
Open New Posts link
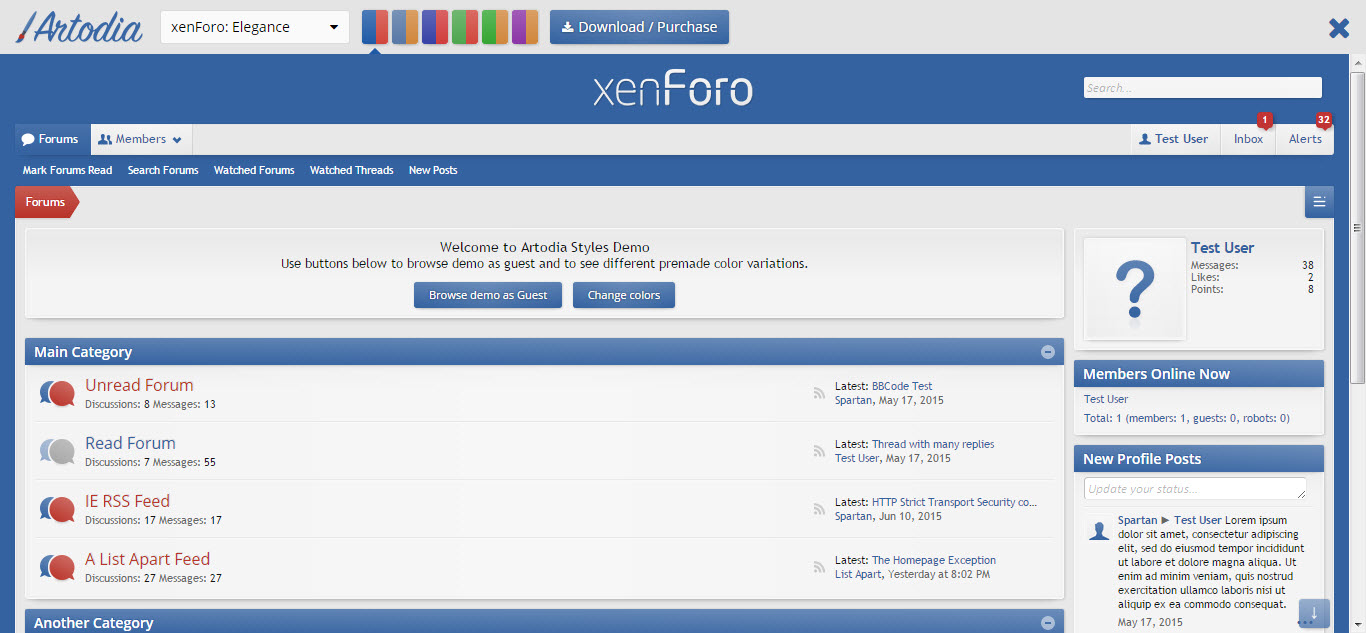tap(433, 170)
